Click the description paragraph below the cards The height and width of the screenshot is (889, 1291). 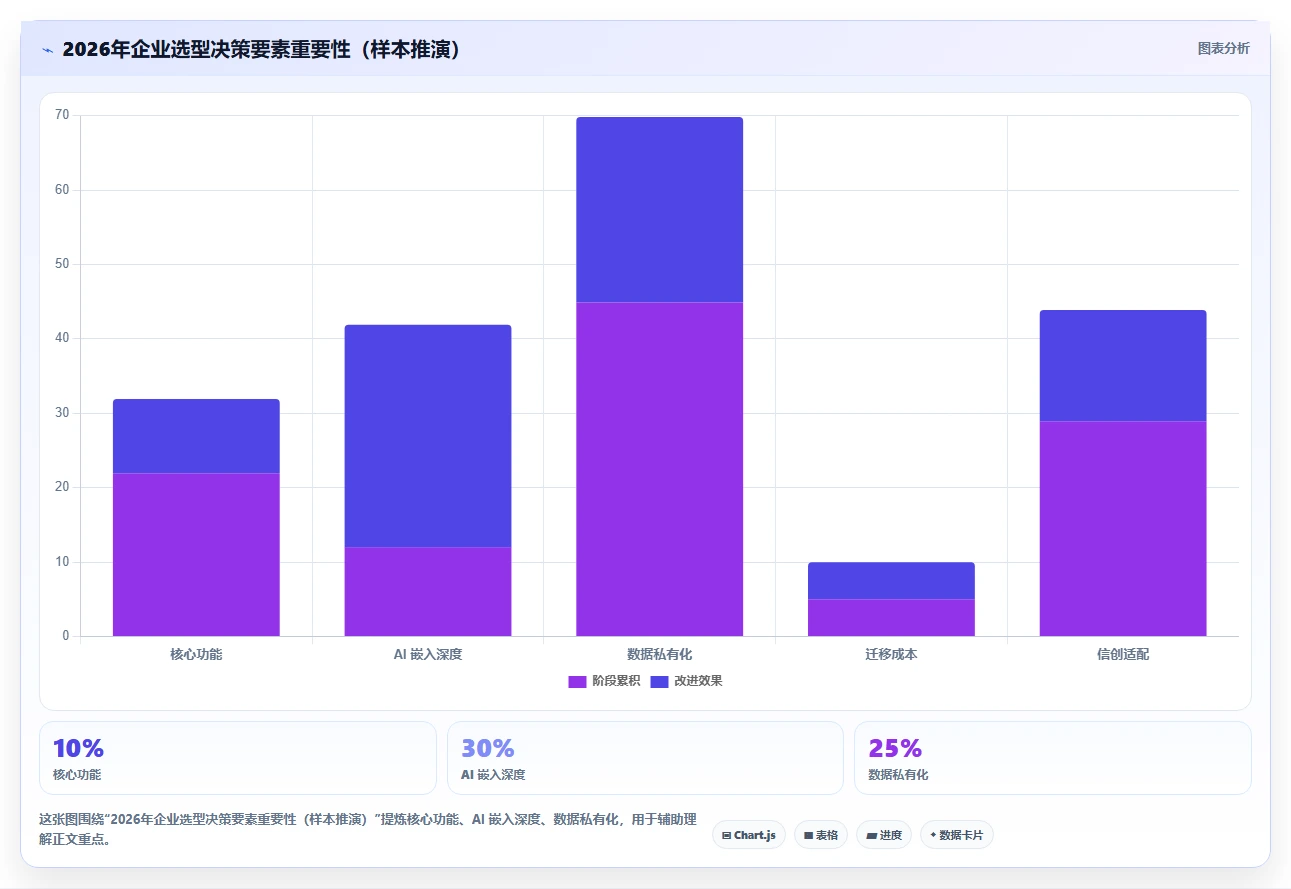pos(368,829)
